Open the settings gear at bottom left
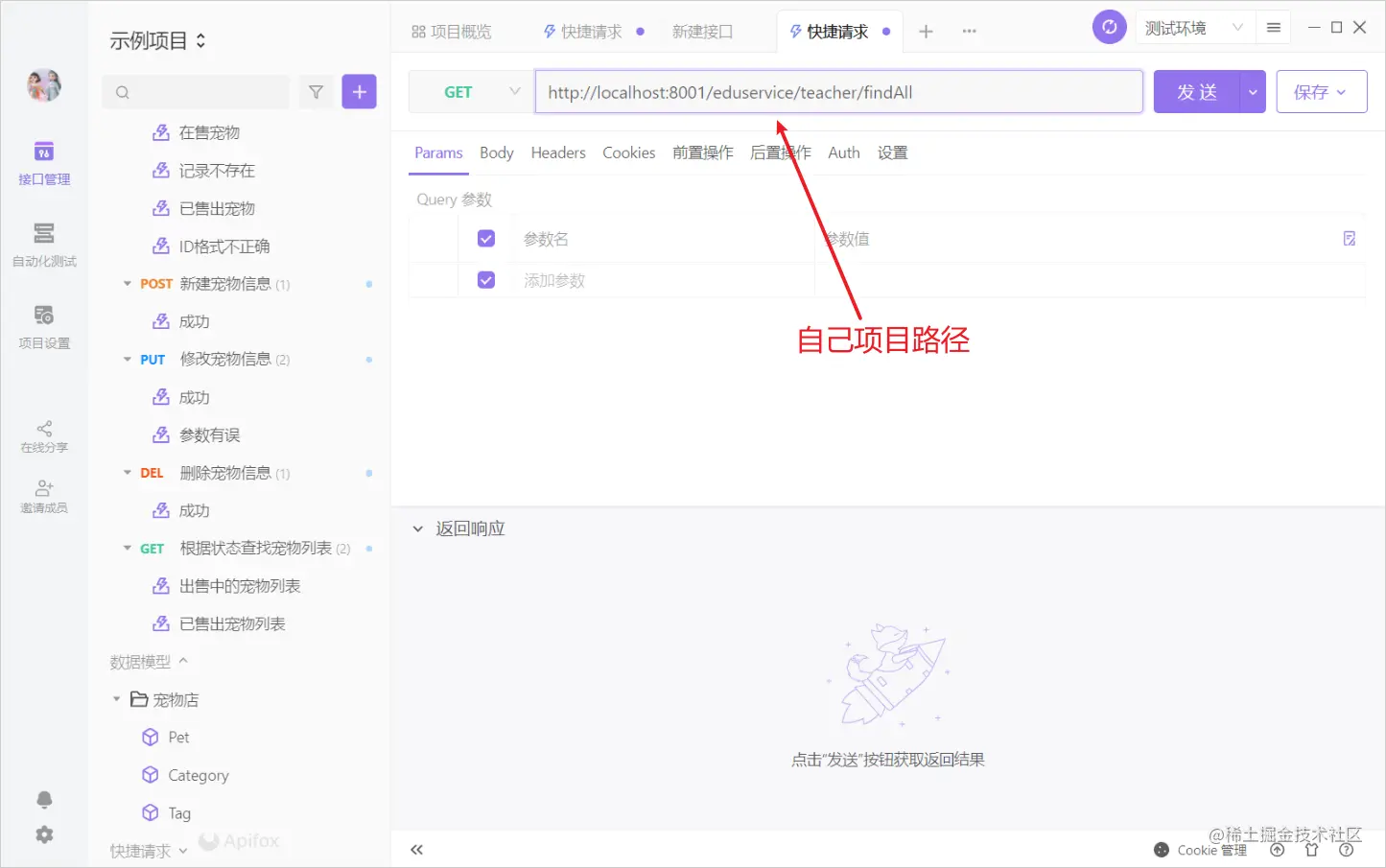Viewport: 1386px width, 868px height. 43,834
